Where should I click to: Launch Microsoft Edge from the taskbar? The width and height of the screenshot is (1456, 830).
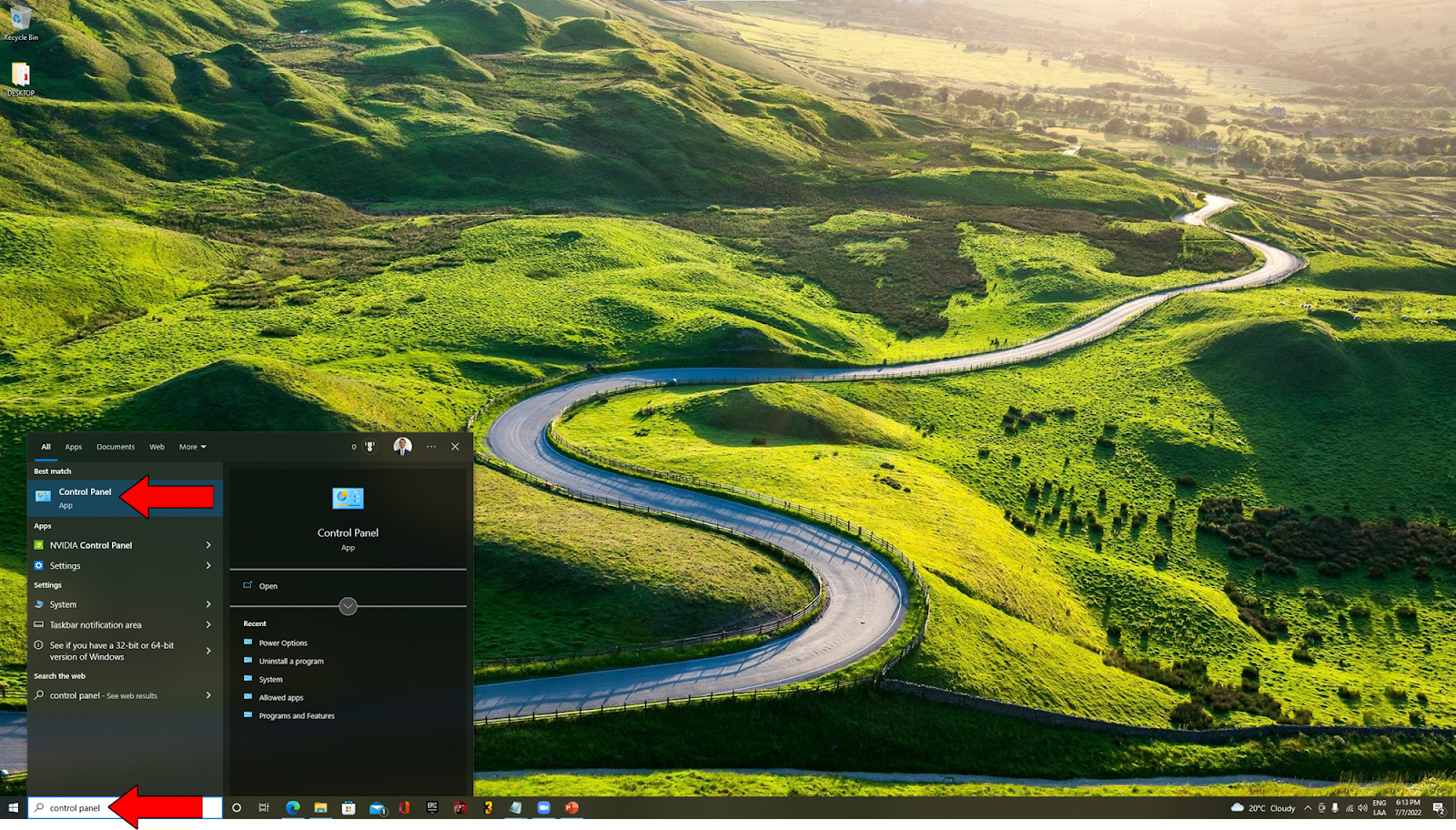tap(293, 808)
